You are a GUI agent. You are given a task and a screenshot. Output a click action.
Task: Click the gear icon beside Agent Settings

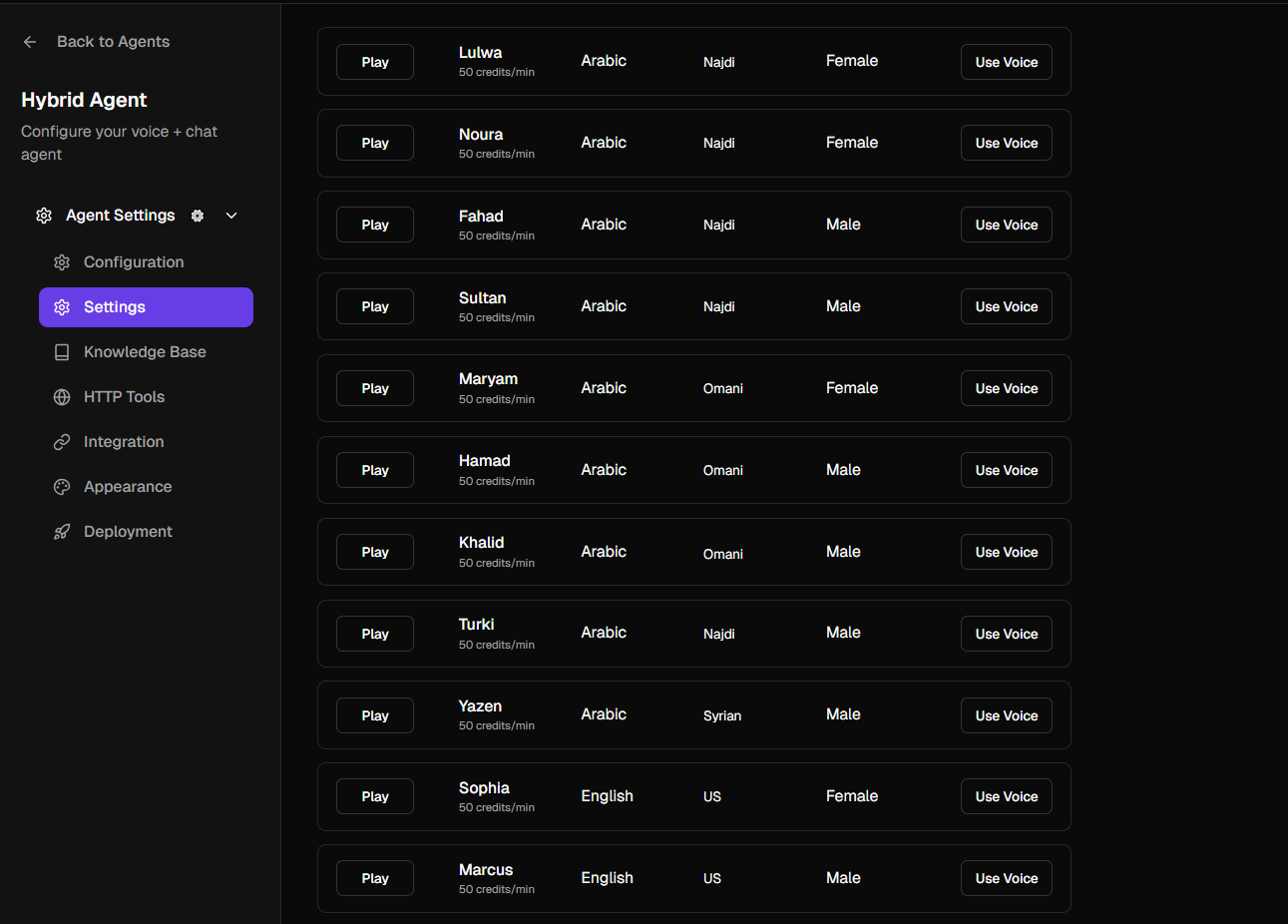[x=197, y=215]
